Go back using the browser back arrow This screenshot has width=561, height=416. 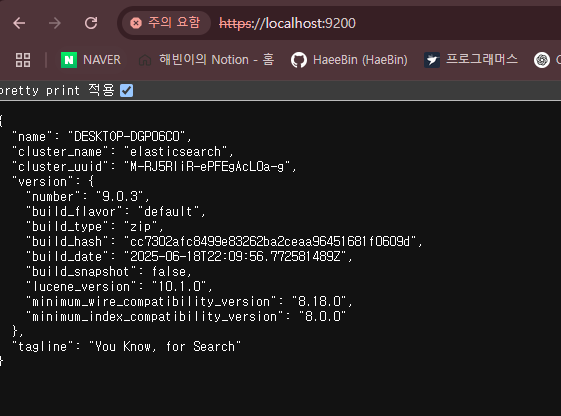(19, 23)
